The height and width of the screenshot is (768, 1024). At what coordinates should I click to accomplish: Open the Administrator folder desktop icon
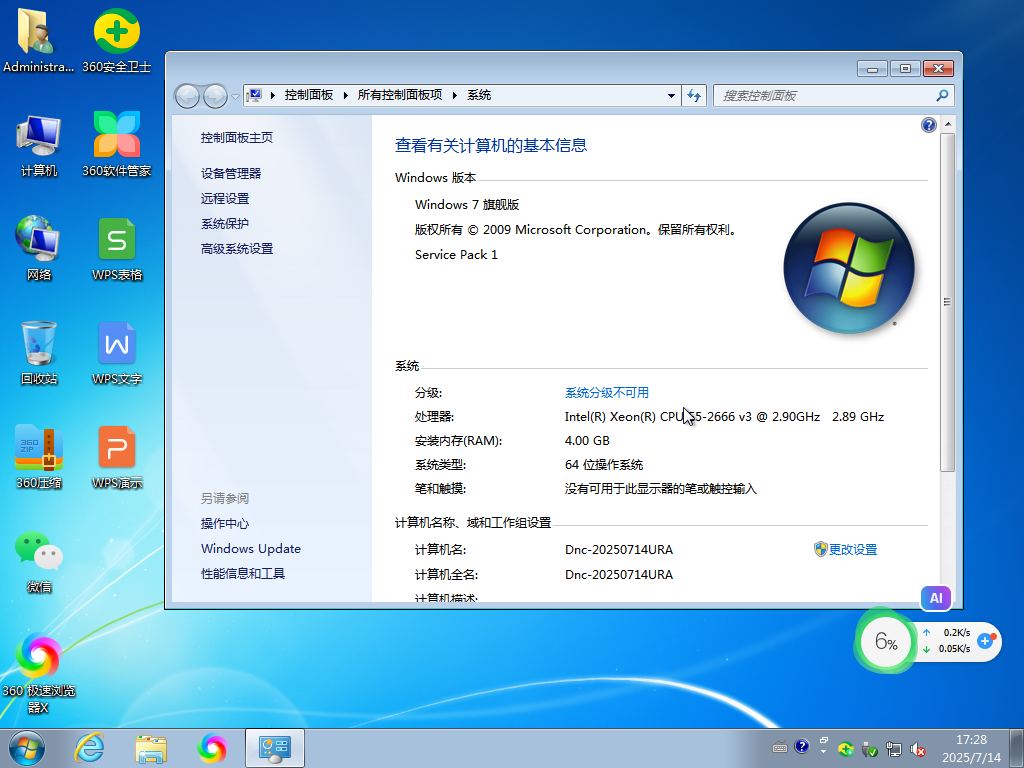37,39
